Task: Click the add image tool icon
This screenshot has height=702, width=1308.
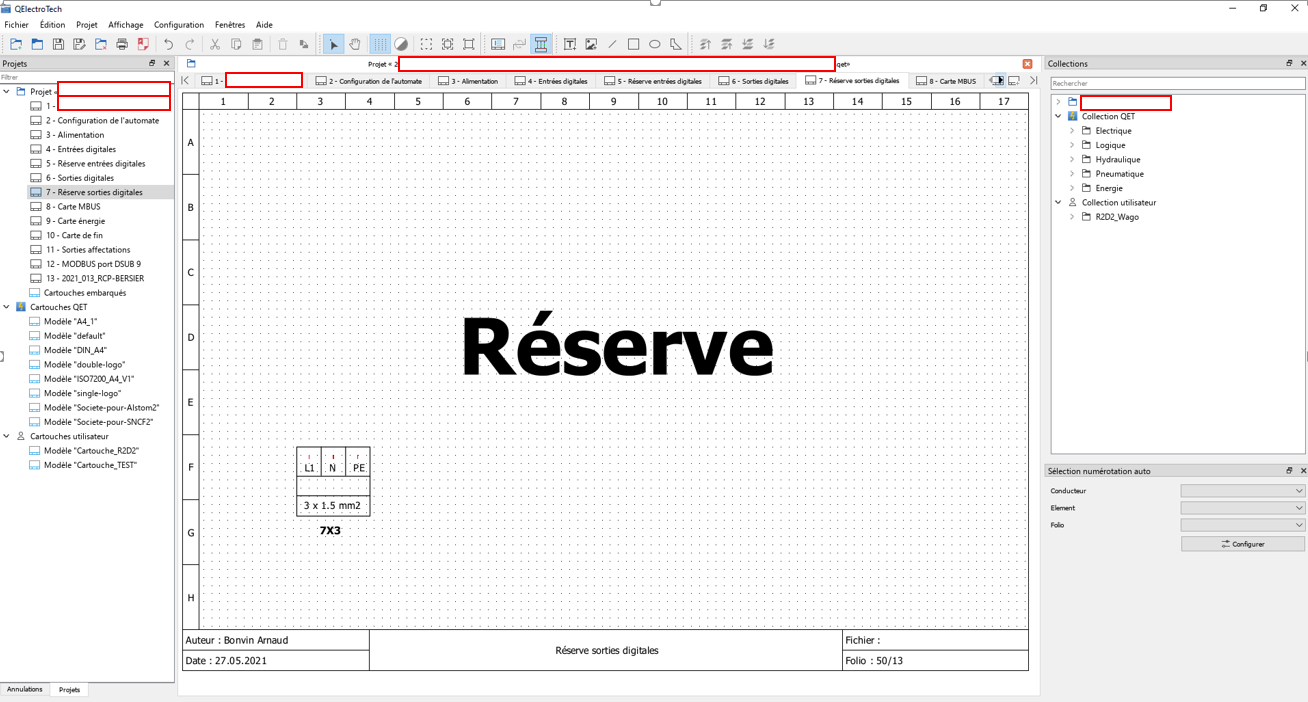Action: point(591,44)
